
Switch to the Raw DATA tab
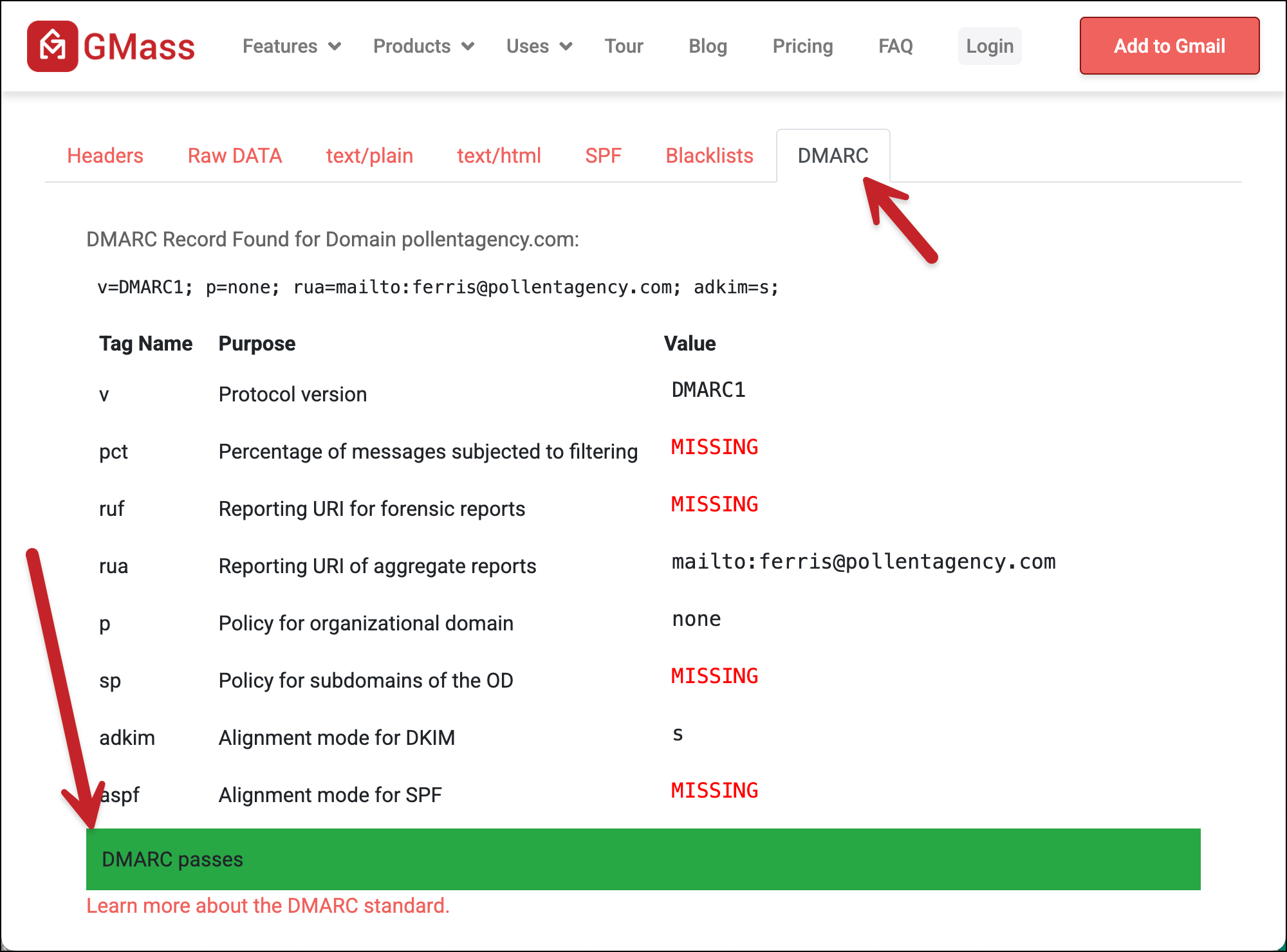click(234, 156)
